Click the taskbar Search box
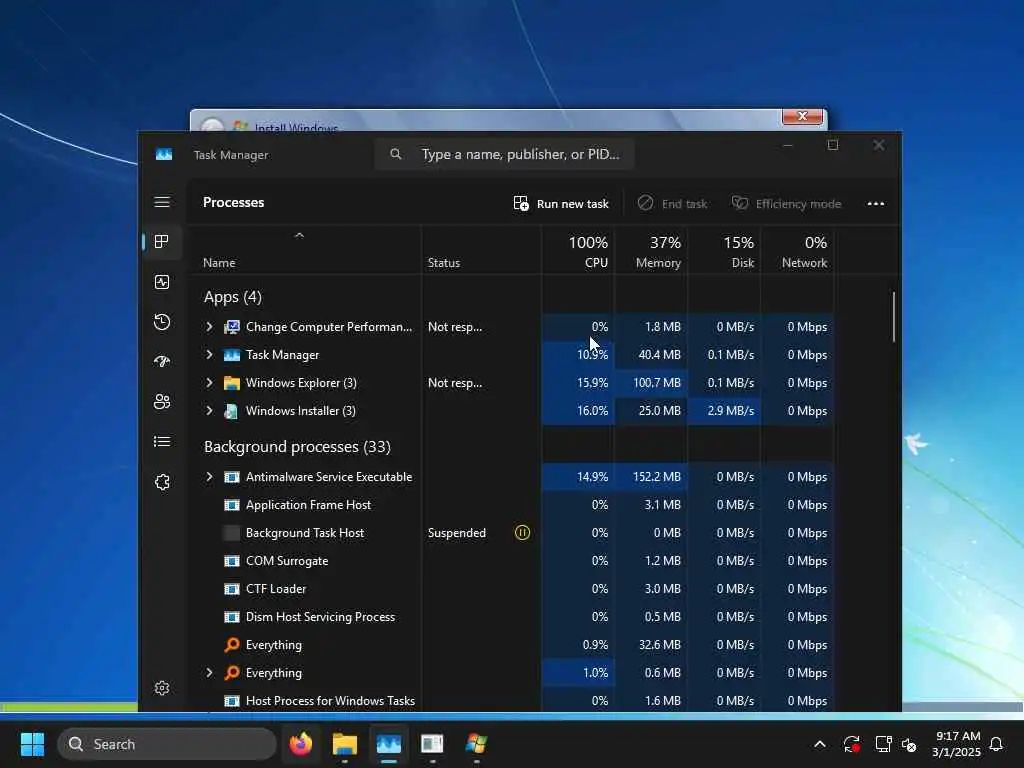Screen dimensions: 1024x768 click(x=167, y=744)
